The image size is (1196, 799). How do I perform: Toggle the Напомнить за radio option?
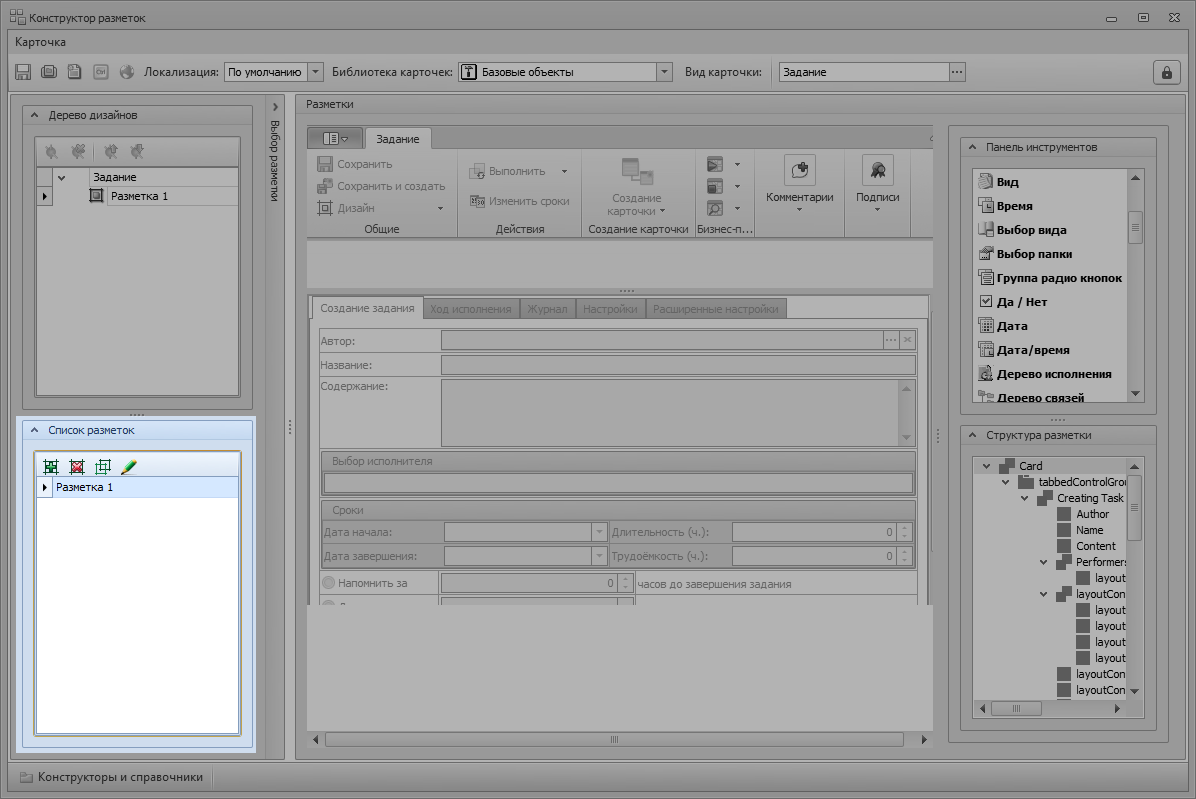(329, 583)
